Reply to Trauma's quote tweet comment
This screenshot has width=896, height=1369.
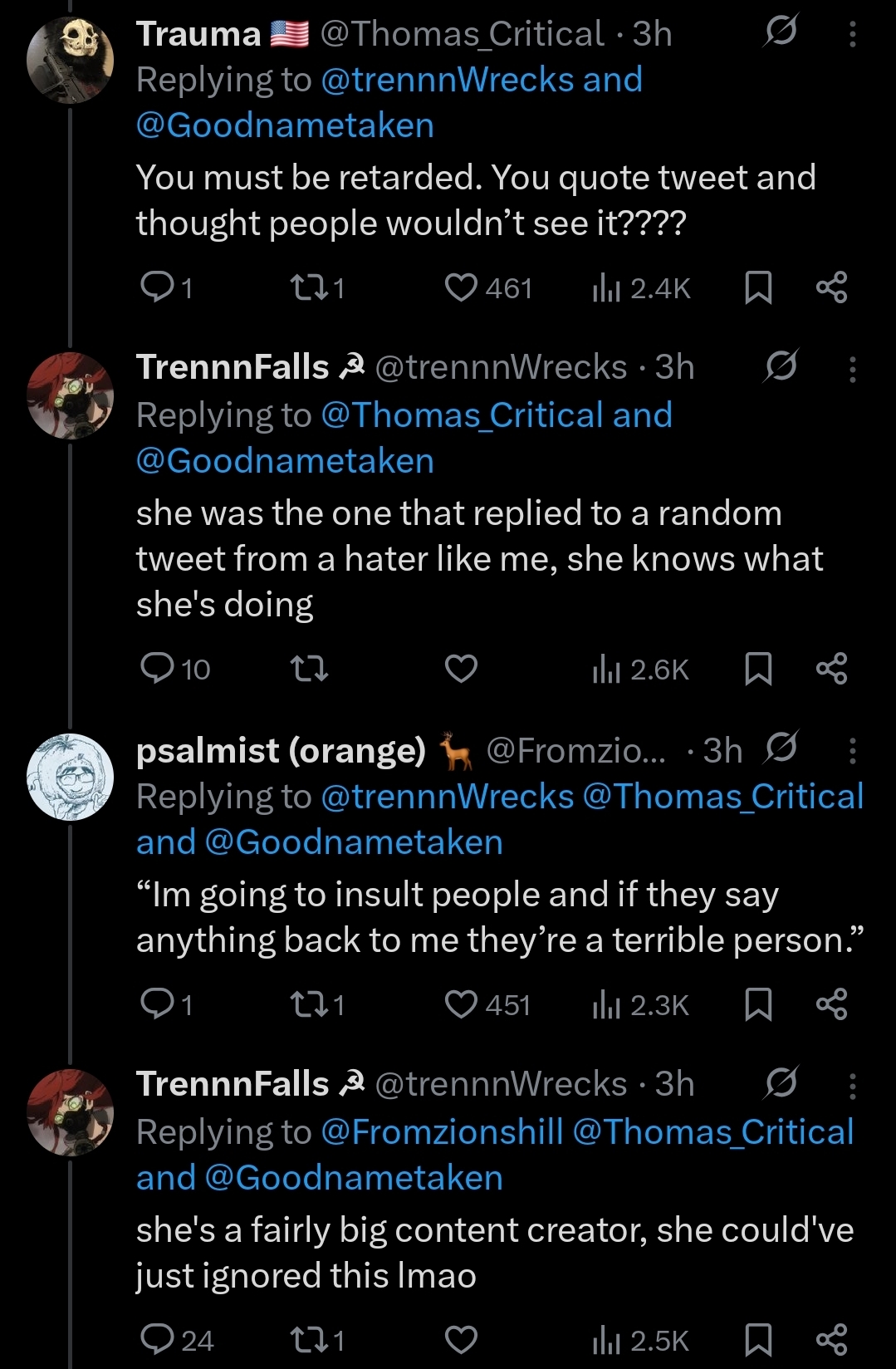coord(156,287)
